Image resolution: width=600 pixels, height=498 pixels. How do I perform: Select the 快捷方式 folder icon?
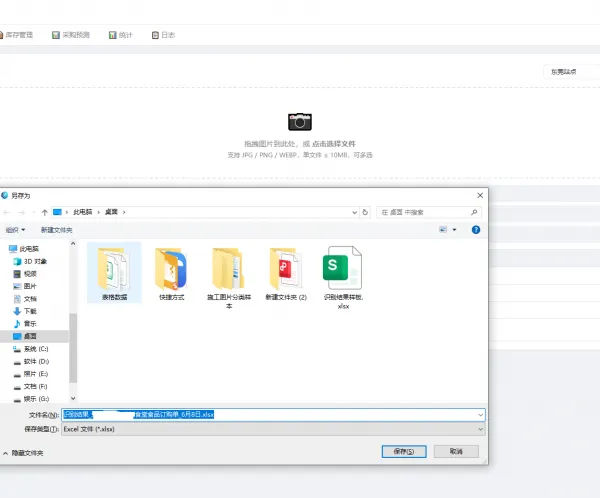point(171,269)
